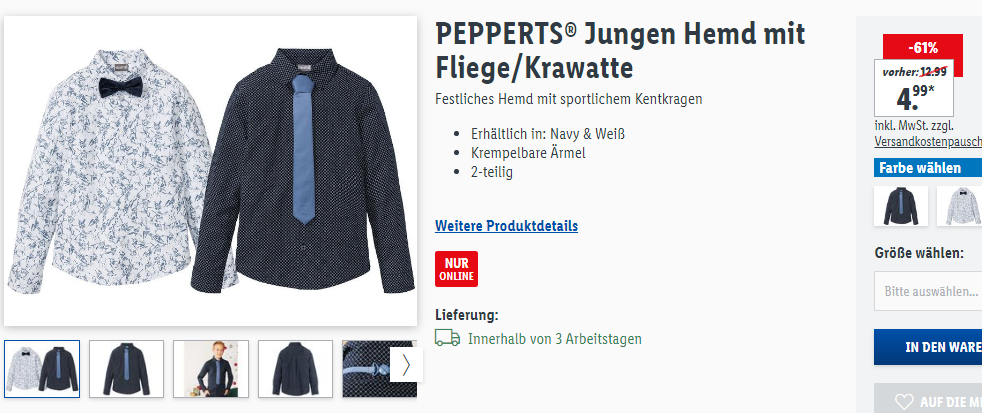
Task: Click the PEPPERTS product title
Action: pos(620,50)
